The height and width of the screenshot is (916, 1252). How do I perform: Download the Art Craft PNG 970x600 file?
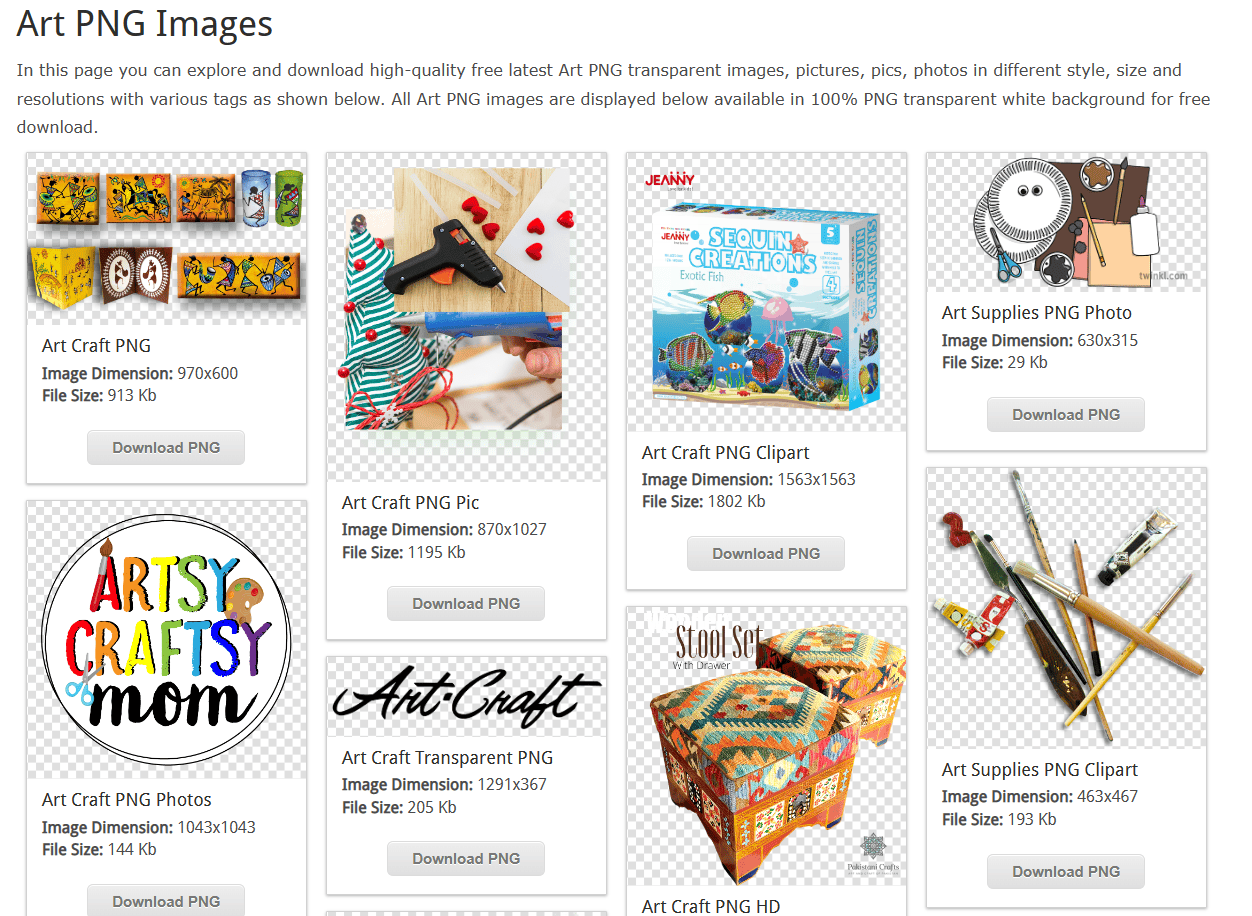[x=166, y=448]
